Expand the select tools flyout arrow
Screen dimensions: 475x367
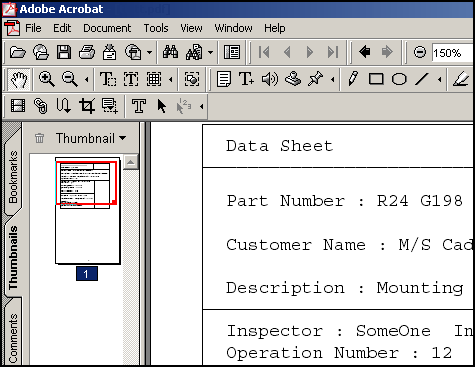click(x=171, y=79)
